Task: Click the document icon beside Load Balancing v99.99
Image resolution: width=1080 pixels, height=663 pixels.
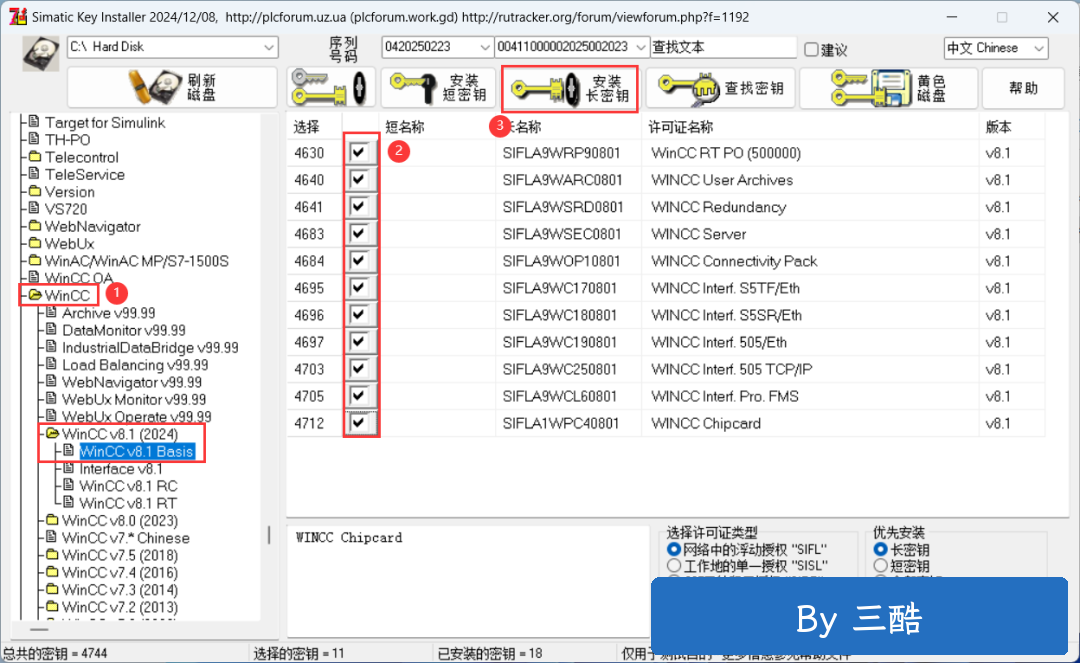Action: [51, 364]
